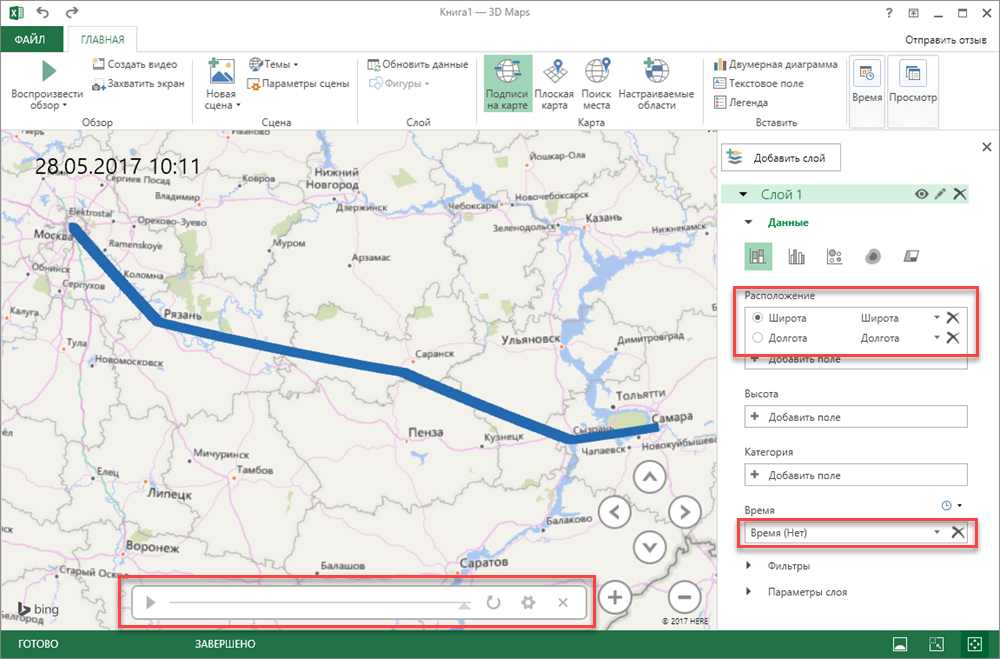
Task: Select the Широта radio button
Action: 758,318
